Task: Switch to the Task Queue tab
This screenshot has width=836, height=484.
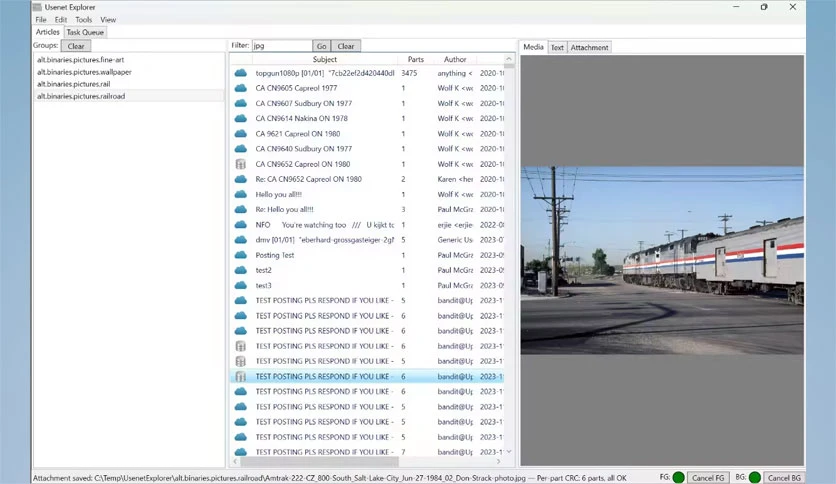Action: (x=85, y=32)
